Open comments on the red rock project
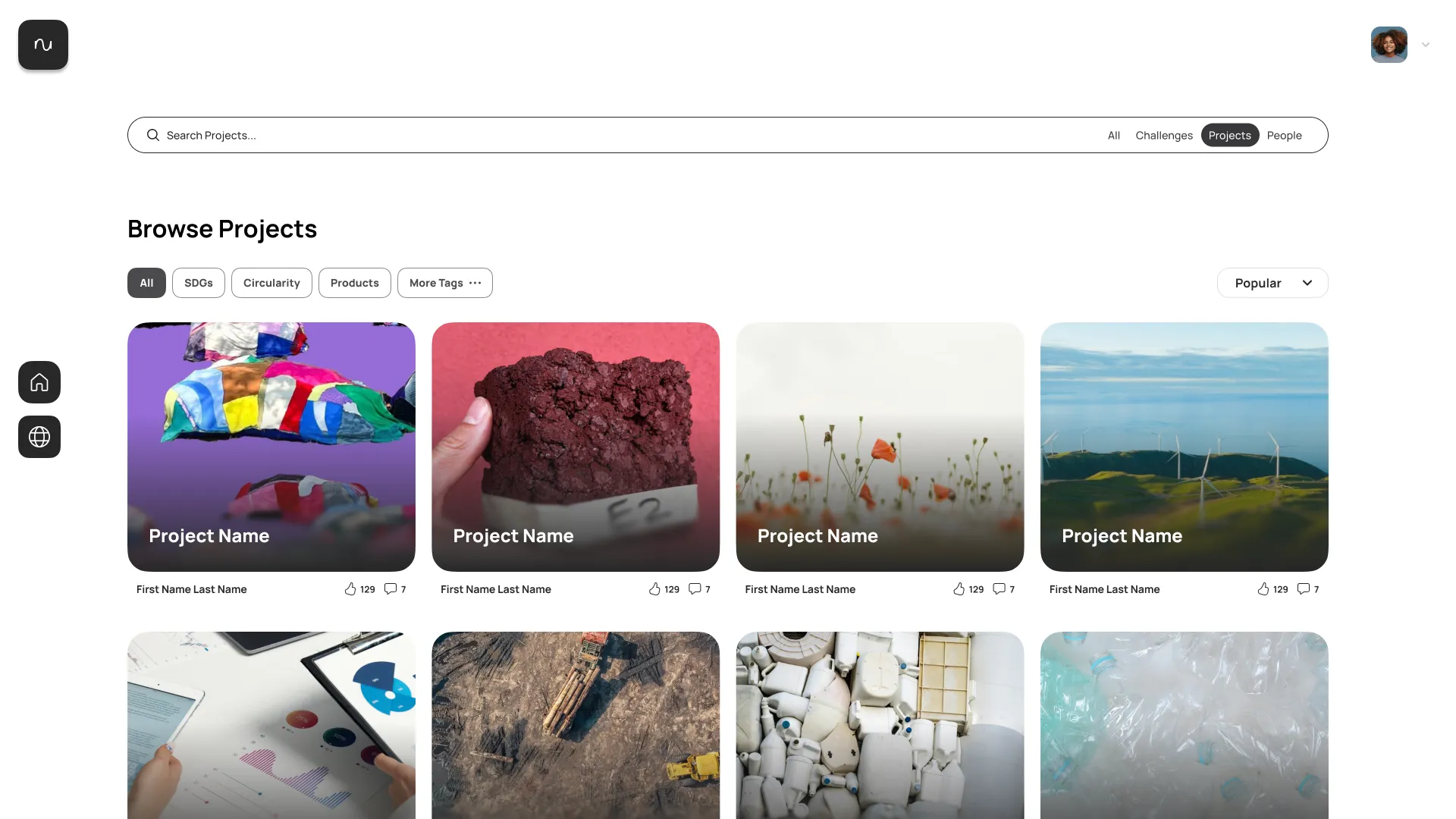 click(x=695, y=589)
